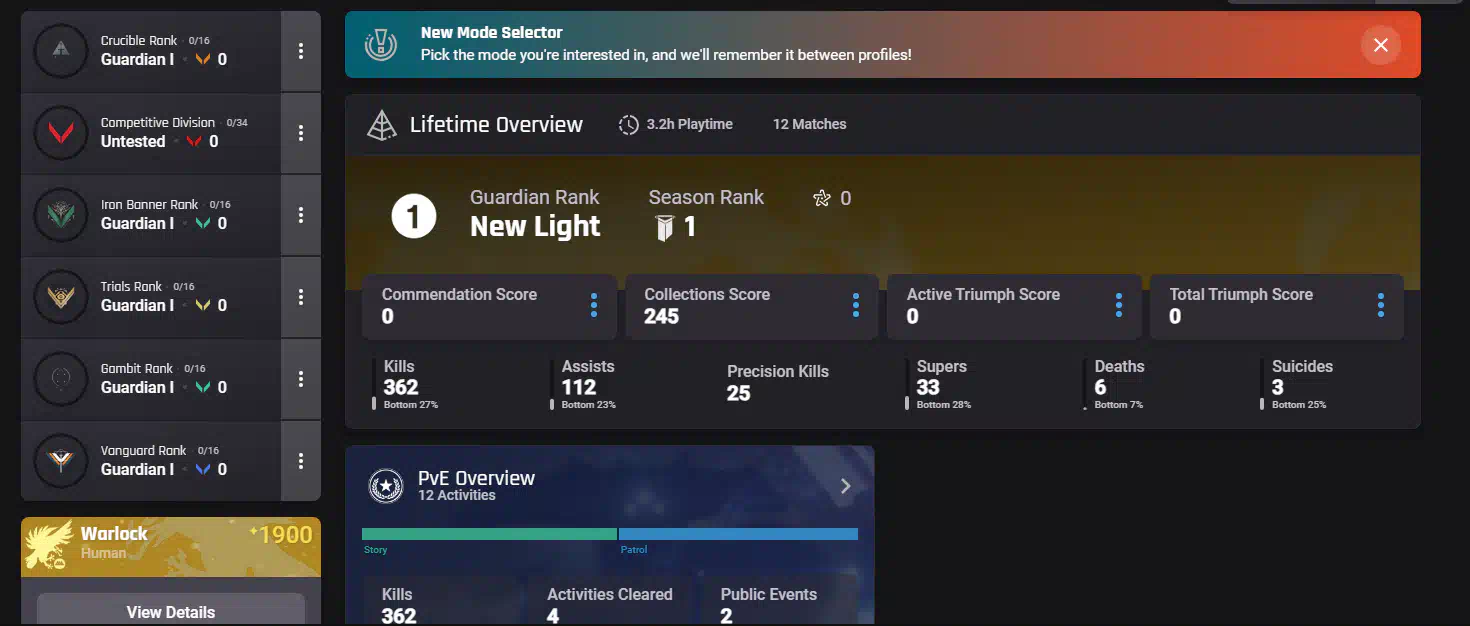Screen dimensions: 1470x626
Task: Click the New Mode Selector banner icon
Action: click(x=381, y=44)
